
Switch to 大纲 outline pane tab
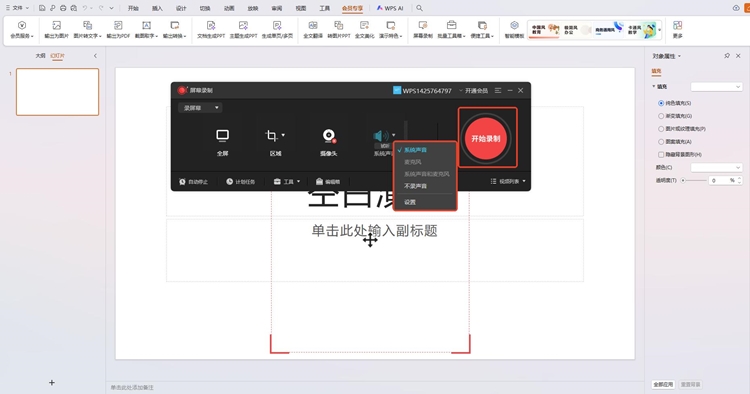point(40,56)
